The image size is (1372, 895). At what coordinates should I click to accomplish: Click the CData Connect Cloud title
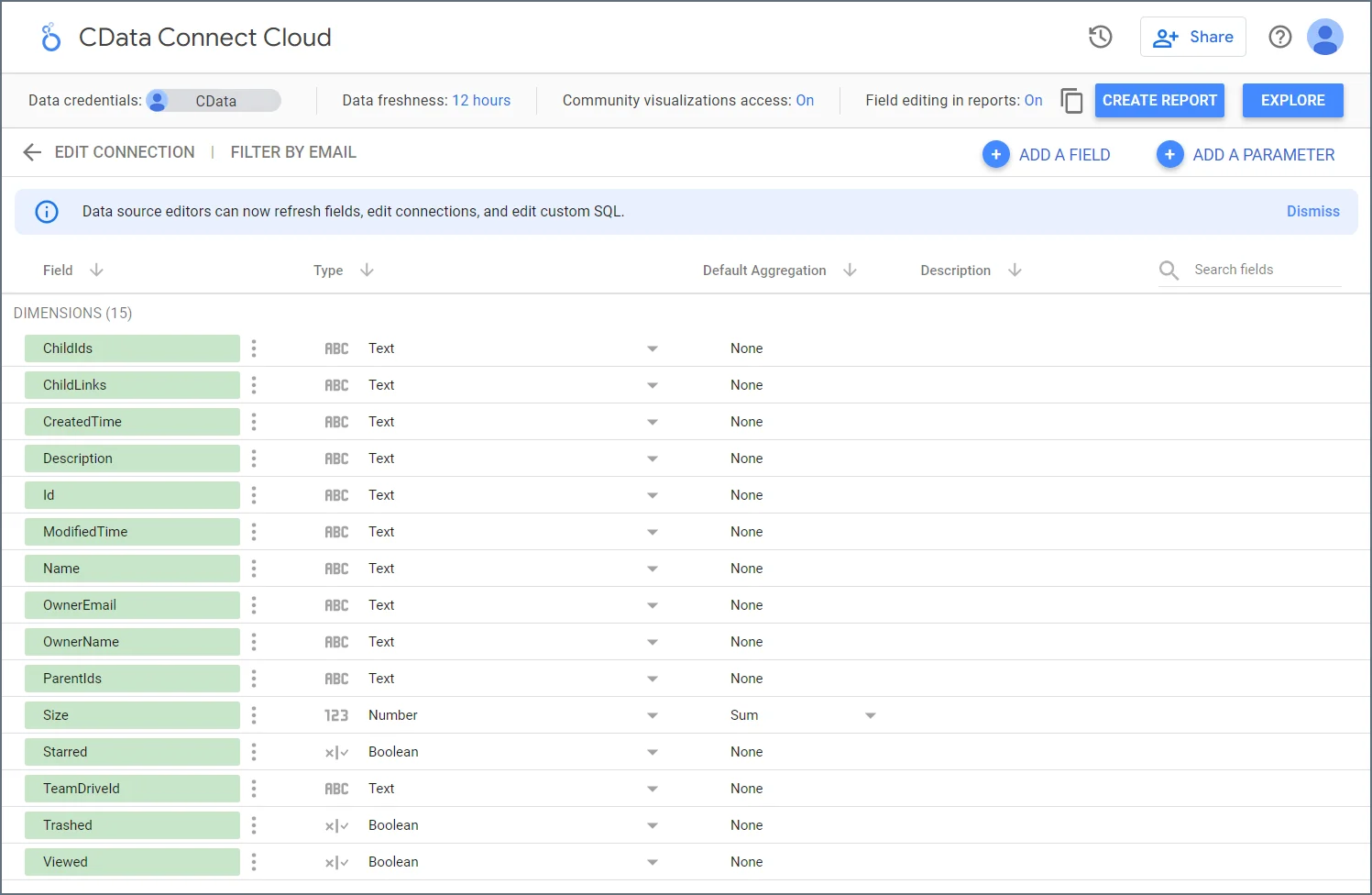point(205,38)
